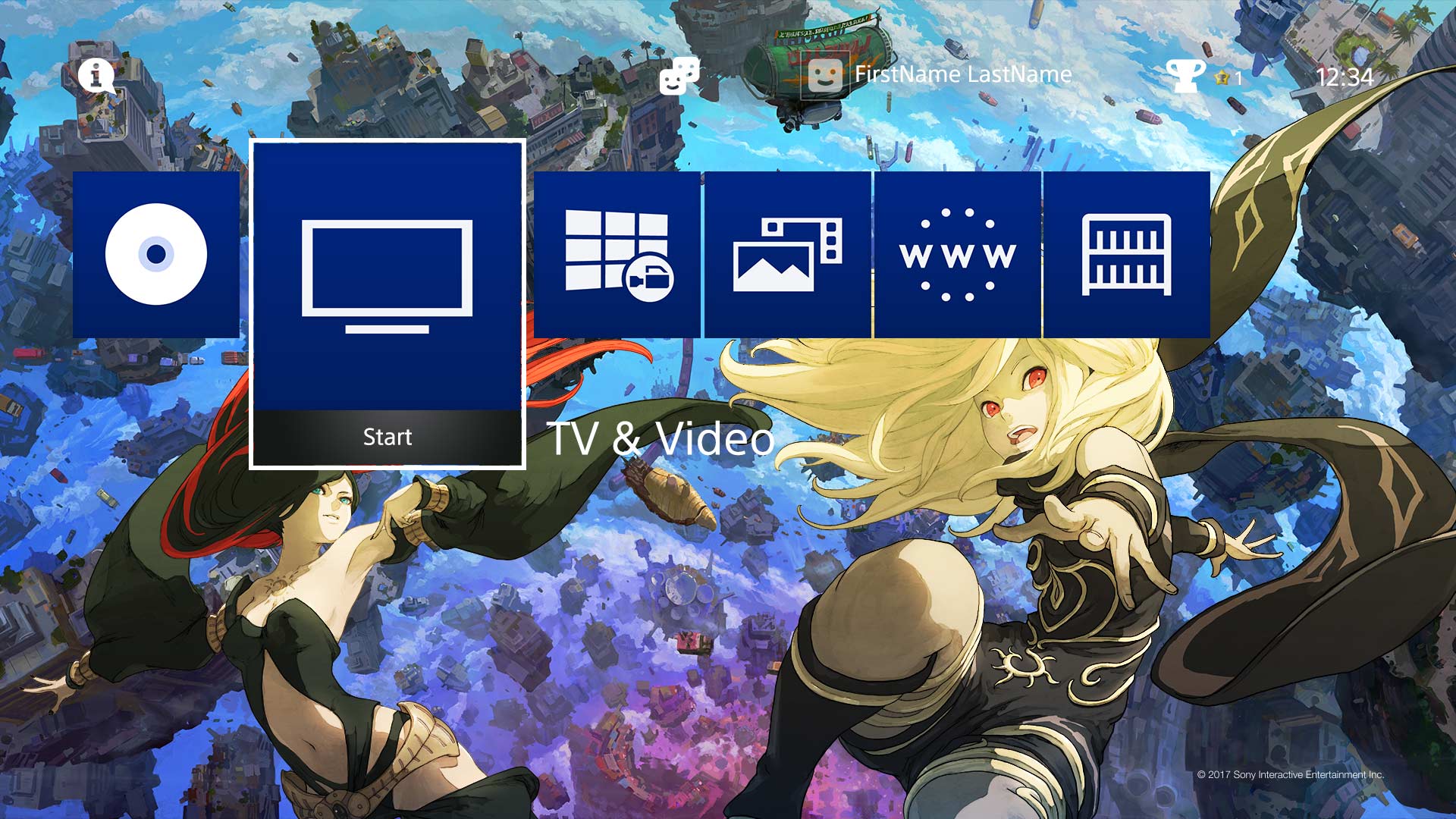Open the What's New info bubble icon
The width and height of the screenshot is (1456, 819).
[x=96, y=76]
